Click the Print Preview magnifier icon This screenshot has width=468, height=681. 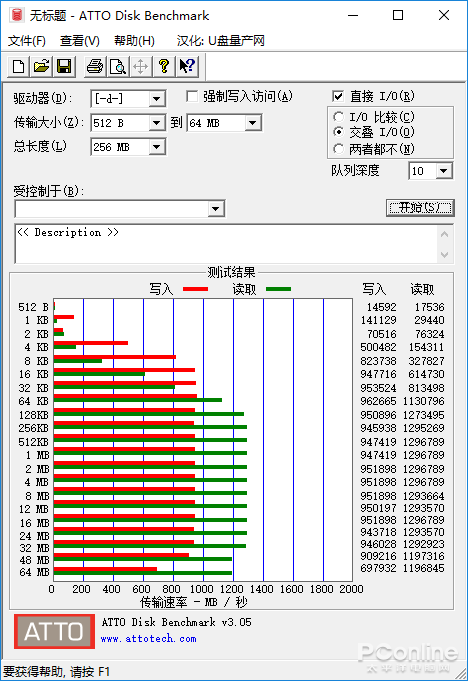pyautogui.click(x=118, y=66)
